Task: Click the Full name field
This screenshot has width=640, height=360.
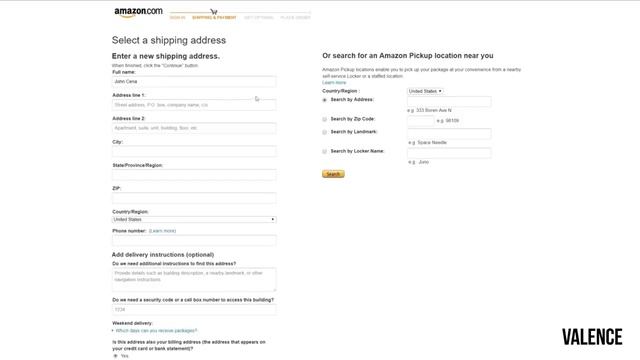Action: 194,82
